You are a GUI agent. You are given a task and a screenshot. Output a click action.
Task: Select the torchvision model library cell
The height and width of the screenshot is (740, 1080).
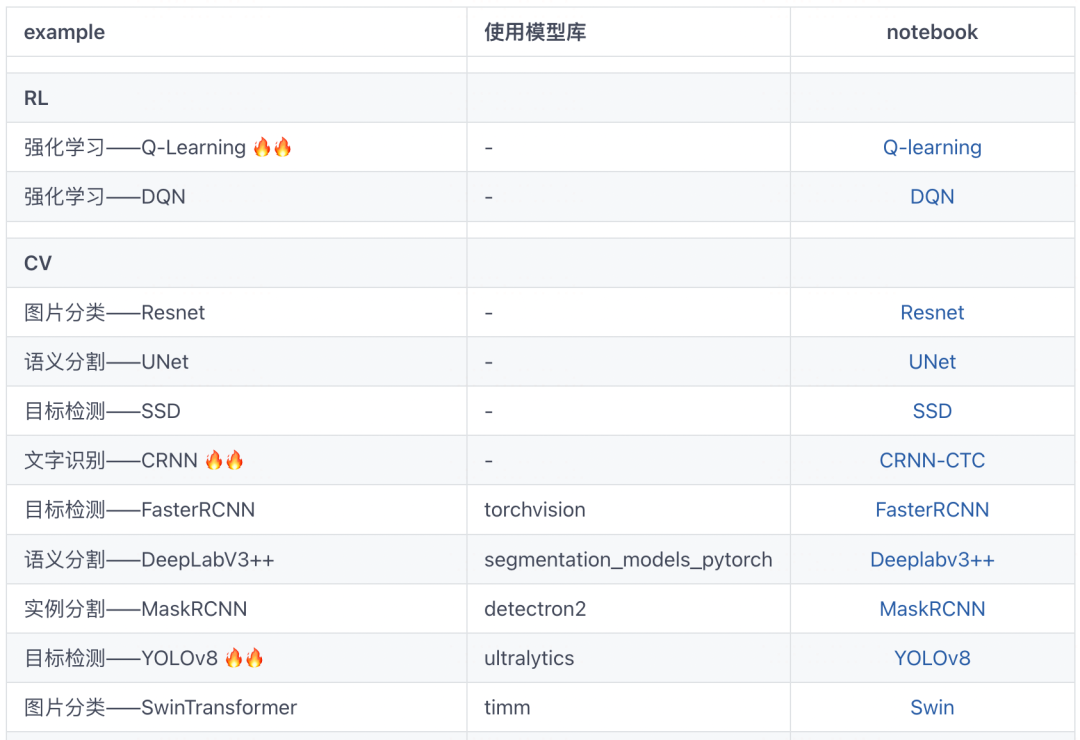[x=536, y=510]
